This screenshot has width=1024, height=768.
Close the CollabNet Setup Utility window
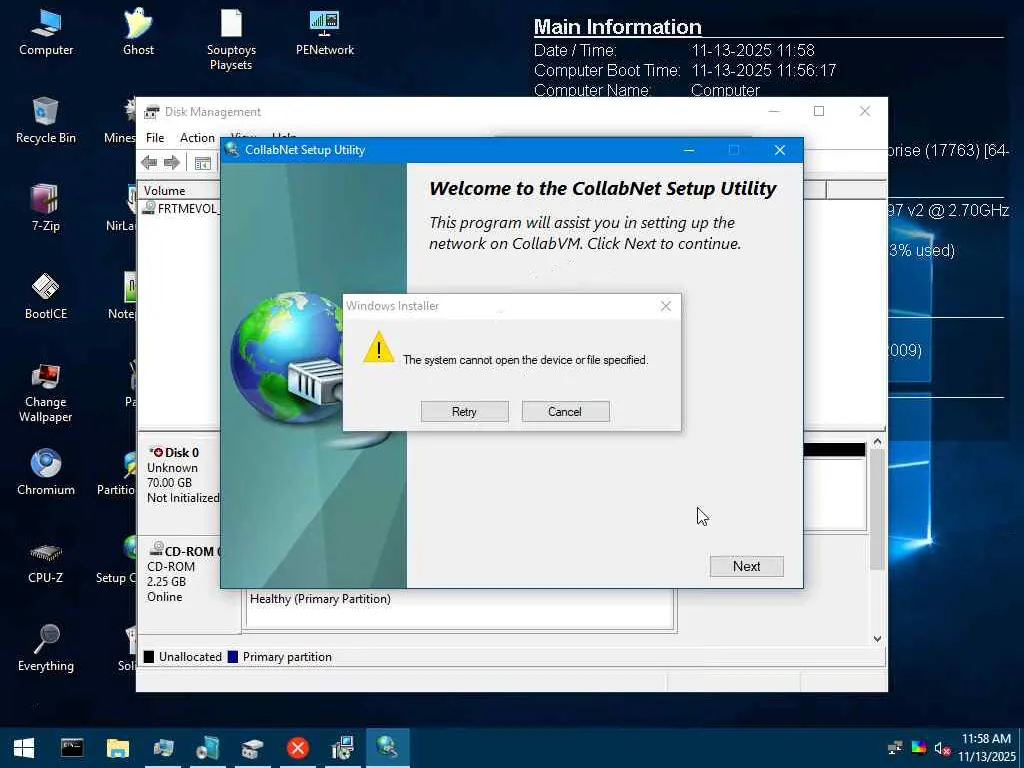pos(780,150)
